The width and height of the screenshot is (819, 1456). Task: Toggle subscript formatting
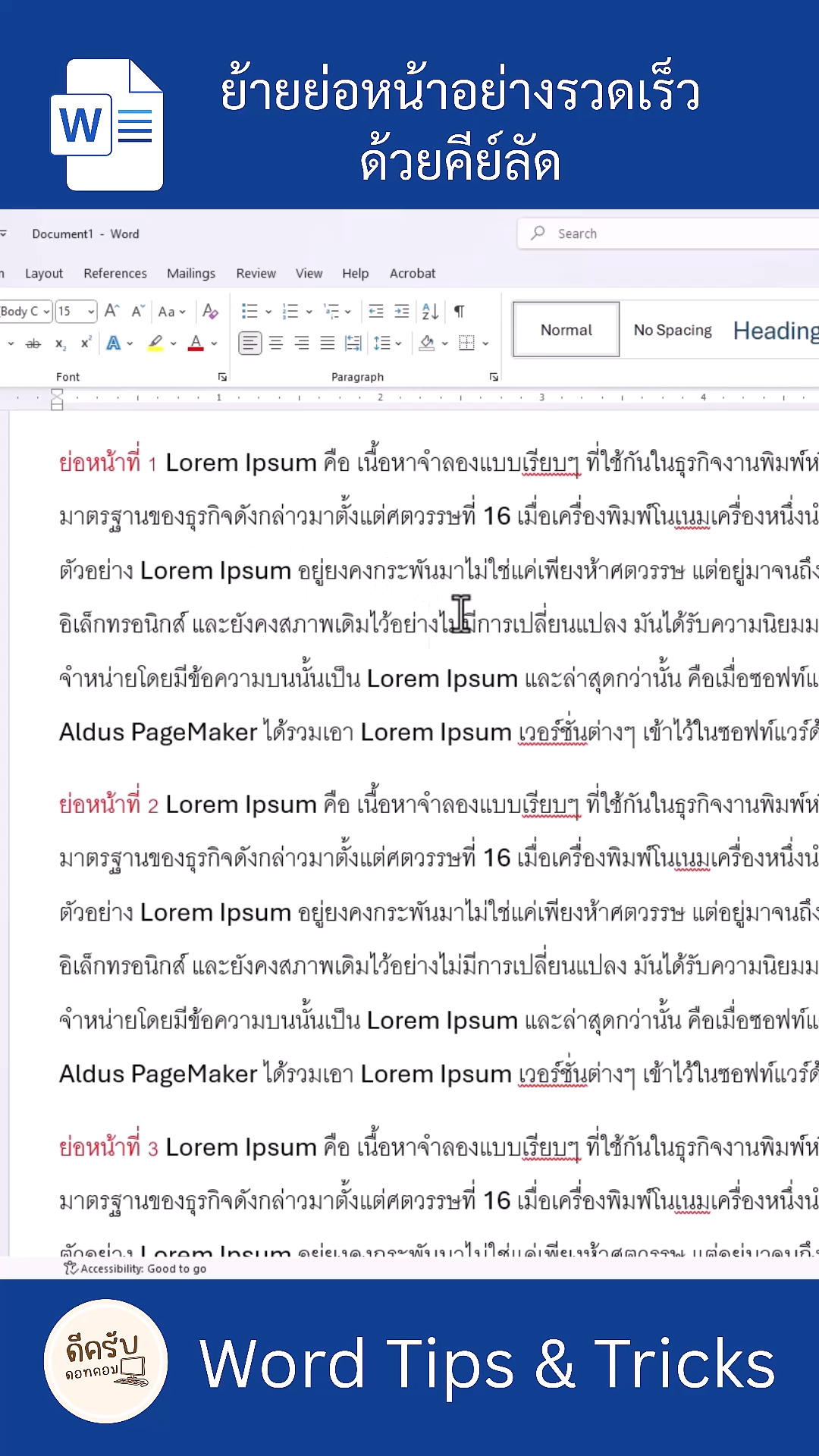coord(61,344)
